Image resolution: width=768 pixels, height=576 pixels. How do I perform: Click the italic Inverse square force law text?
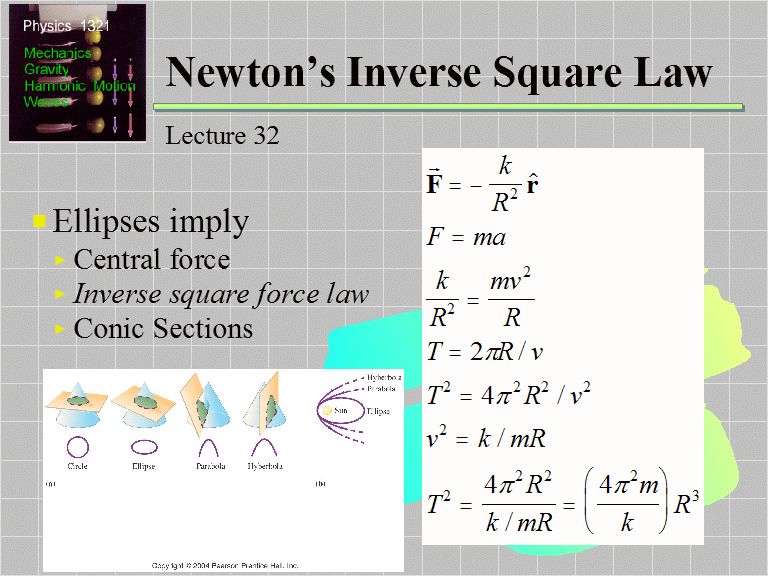click(221, 294)
